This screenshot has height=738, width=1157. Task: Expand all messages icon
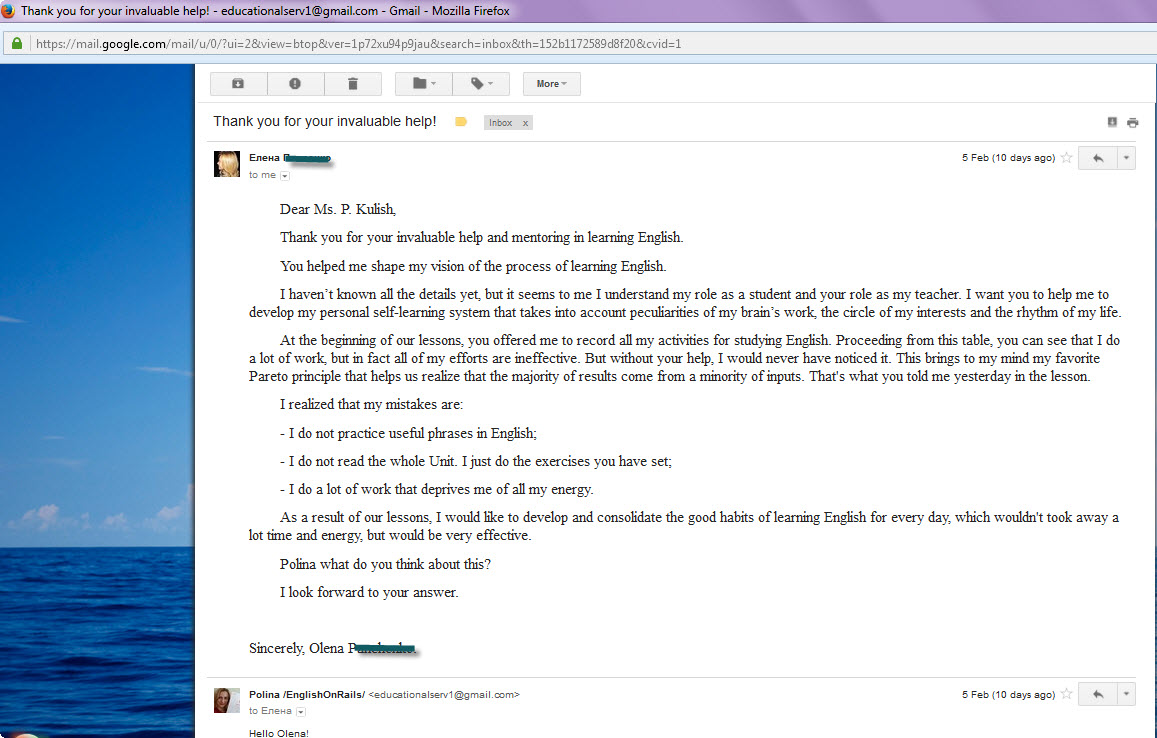(1112, 123)
